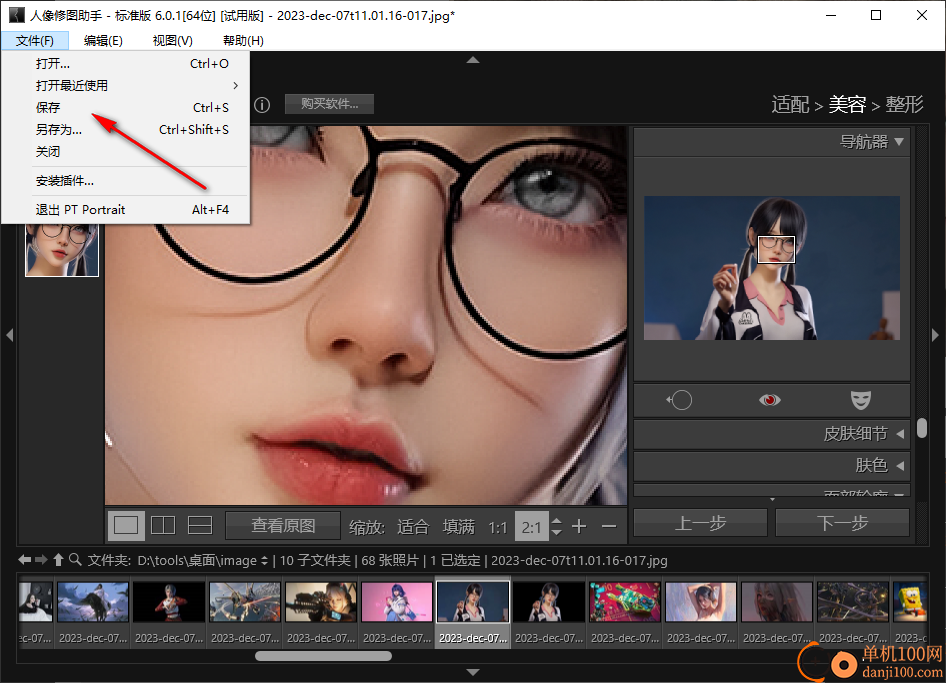Select the airplane battle thumbnail
Image resolution: width=946 pixels, height=683 pixels.
click(x=245, y=602)
